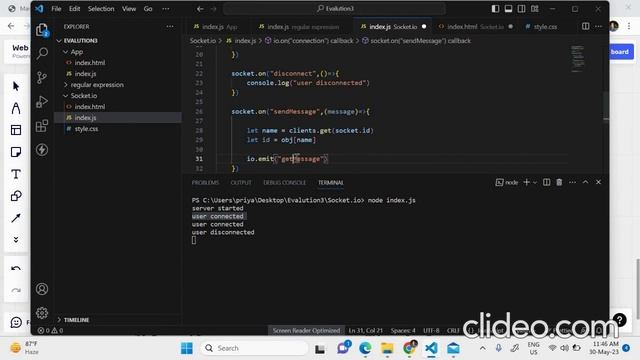Open the View menu

129,9
